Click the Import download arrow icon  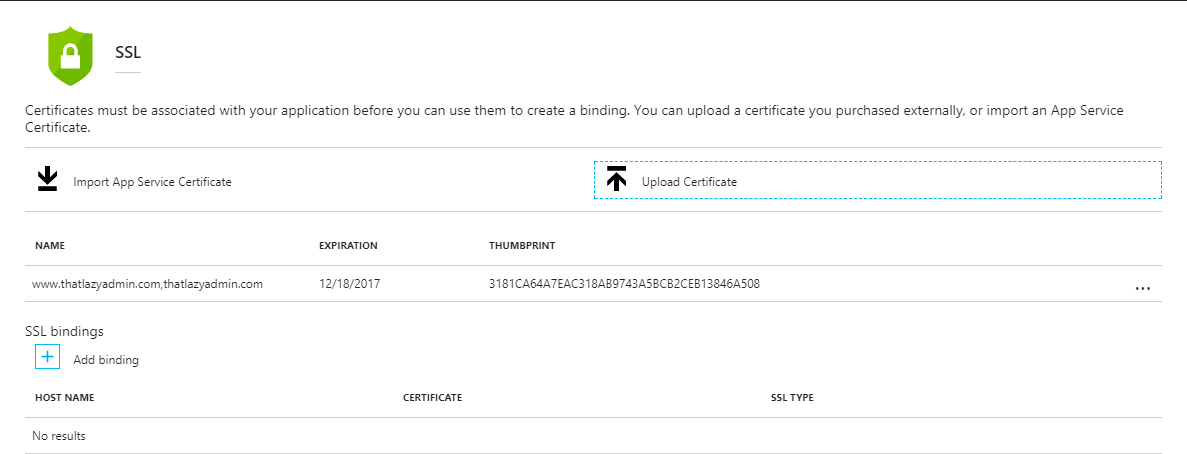point(47,180)
